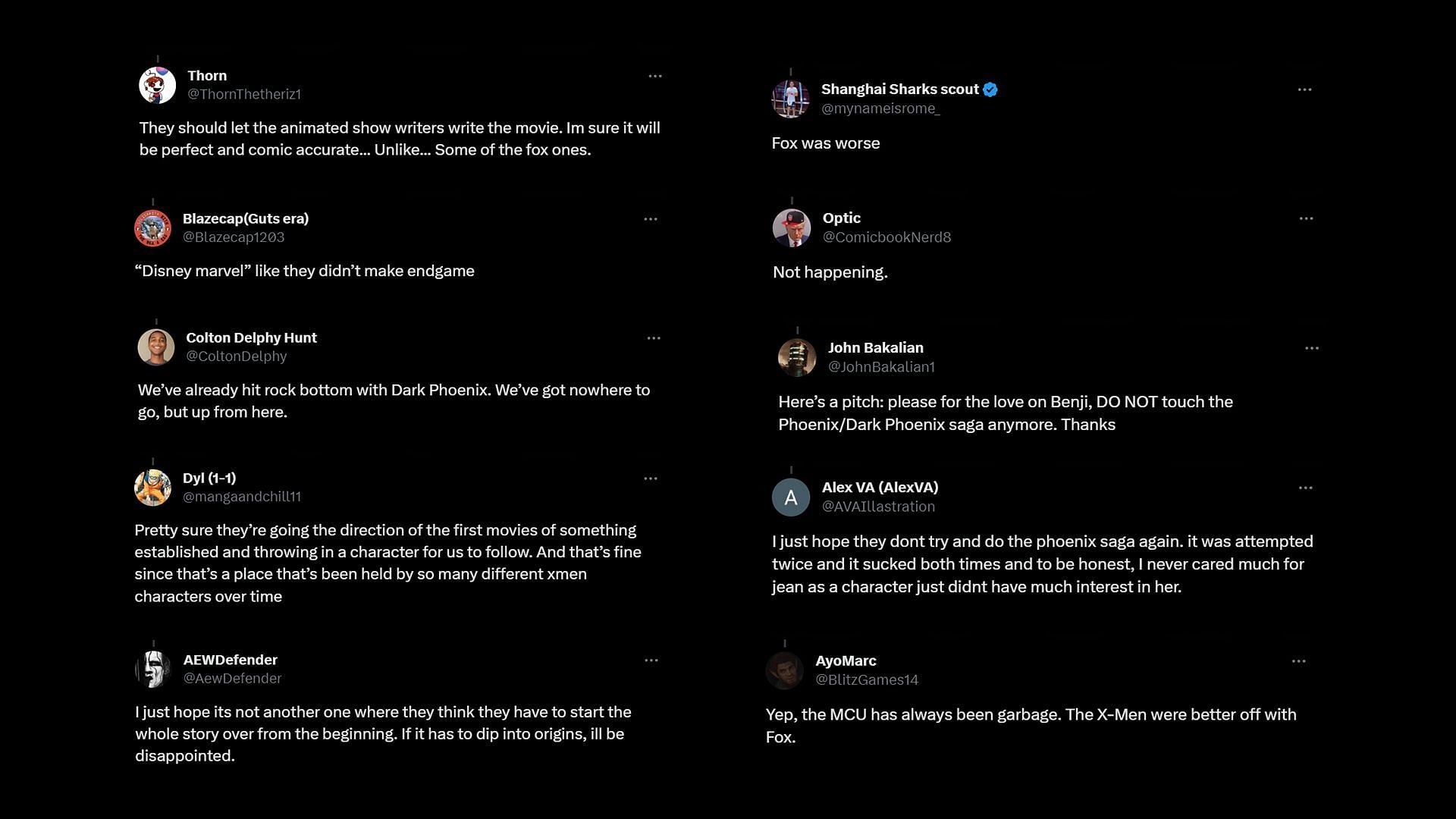1456x819 pixels.
Task: Open the @ThornThetheriz1 handle link
Action: point(244,94)
